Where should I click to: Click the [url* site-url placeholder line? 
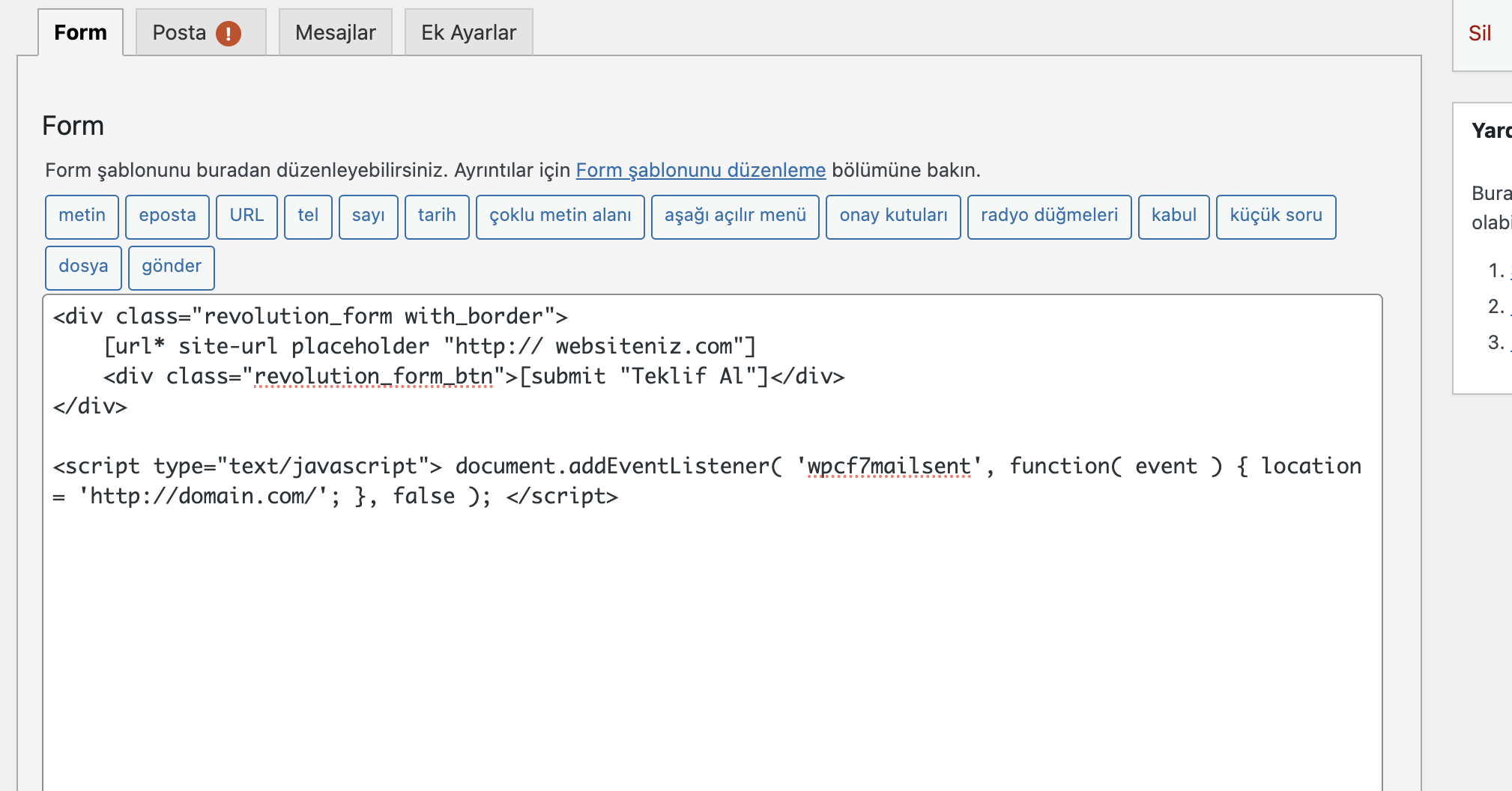click(x=430, y=346)
